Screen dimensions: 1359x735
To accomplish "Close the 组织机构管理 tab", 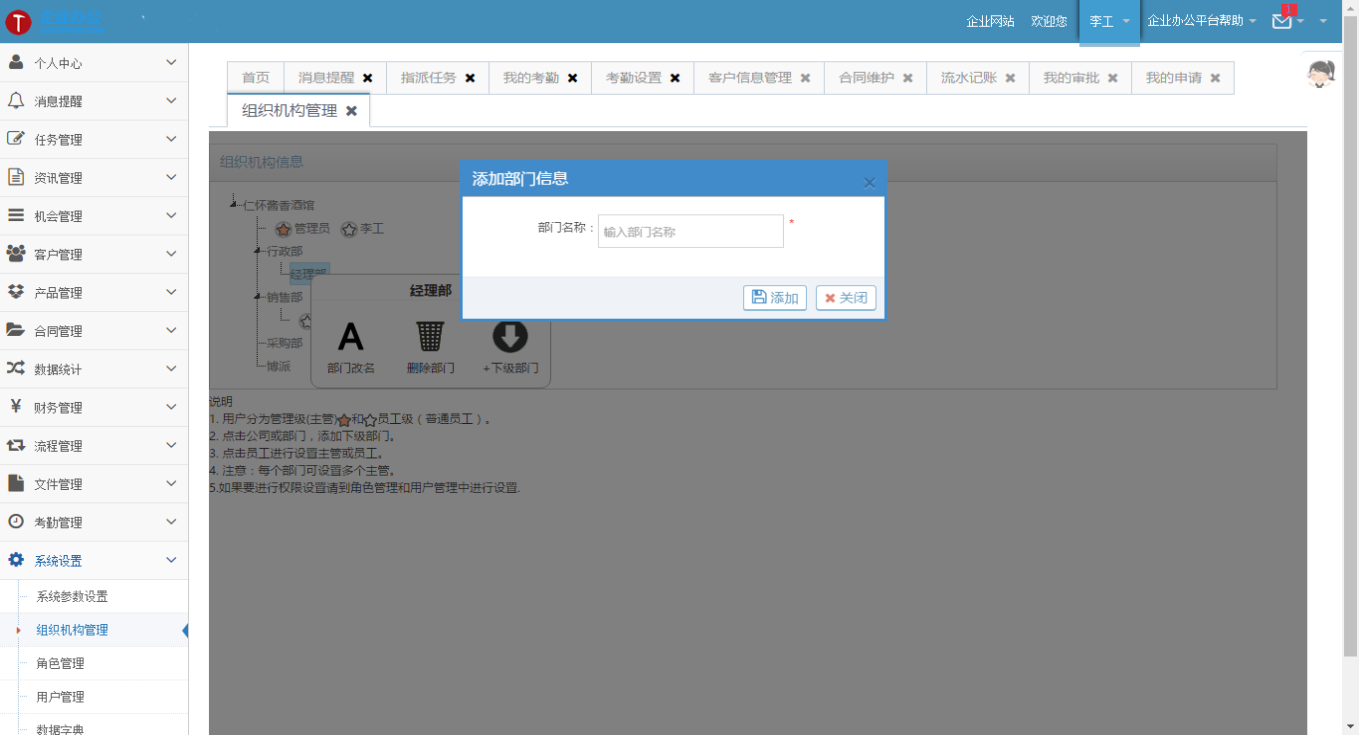I will tap(351, 111).
